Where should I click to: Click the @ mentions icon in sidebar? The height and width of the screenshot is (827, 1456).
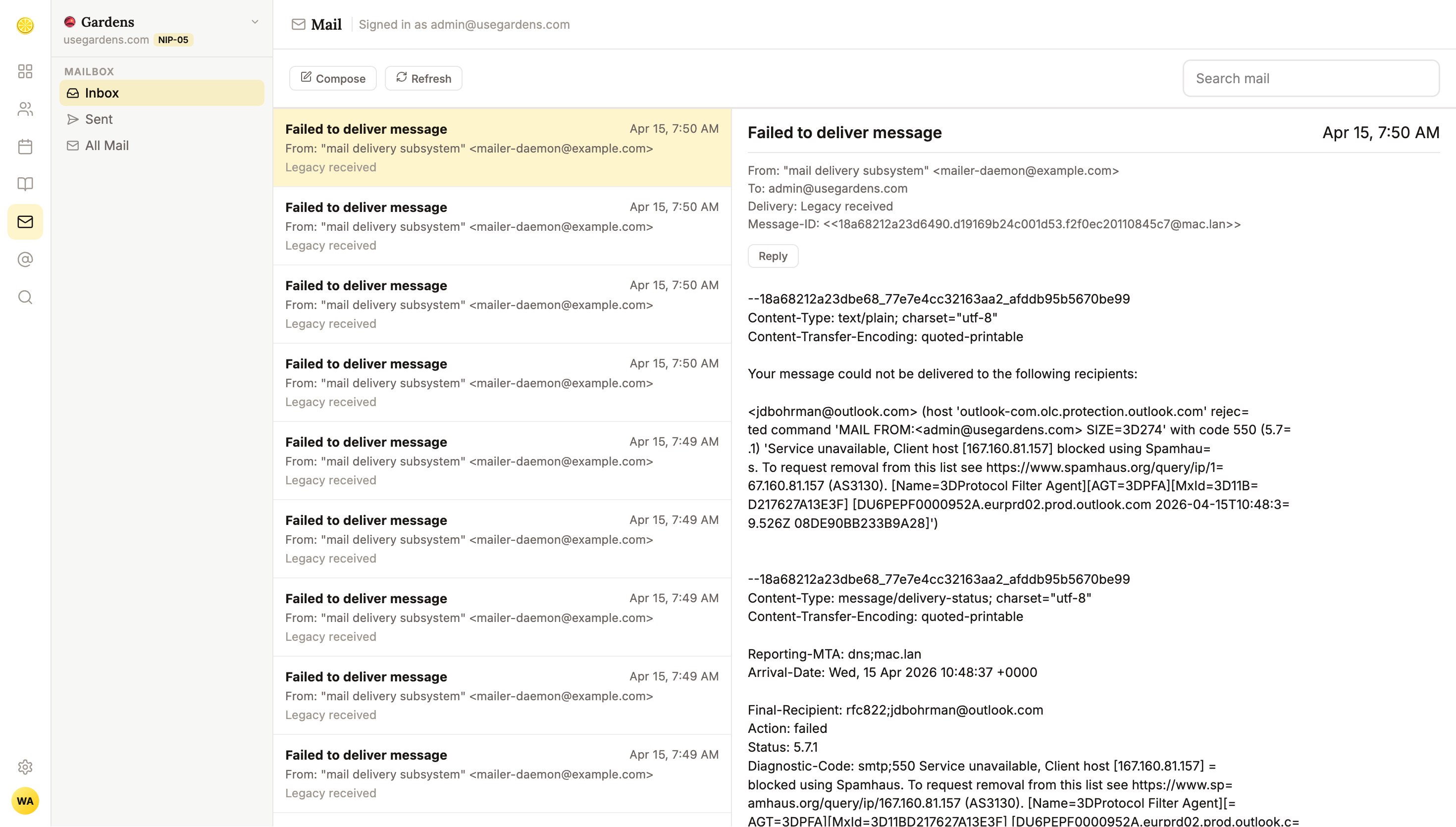[x=25, y=259]
